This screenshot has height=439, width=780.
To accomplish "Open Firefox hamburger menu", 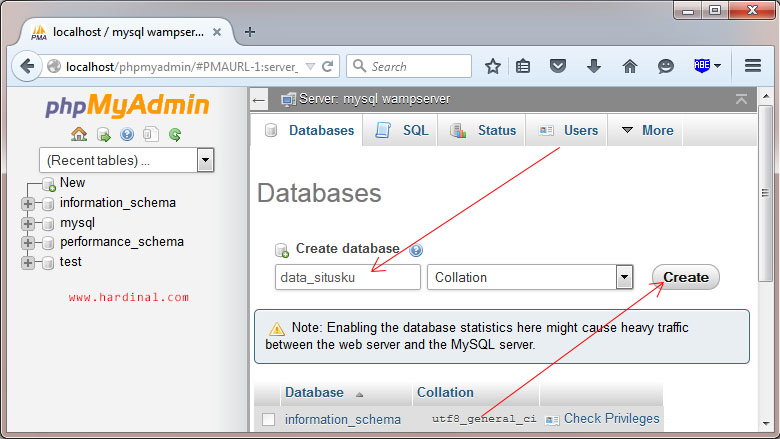I will coord(753,66).
